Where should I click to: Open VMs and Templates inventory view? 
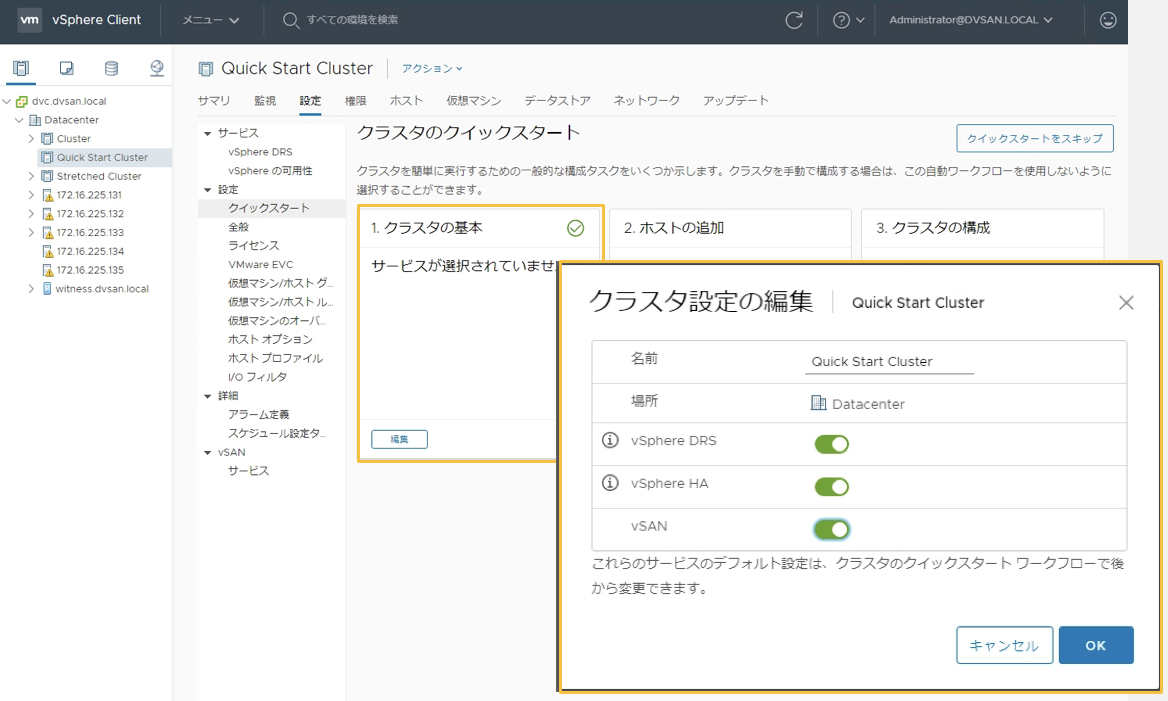click(66, 69)
